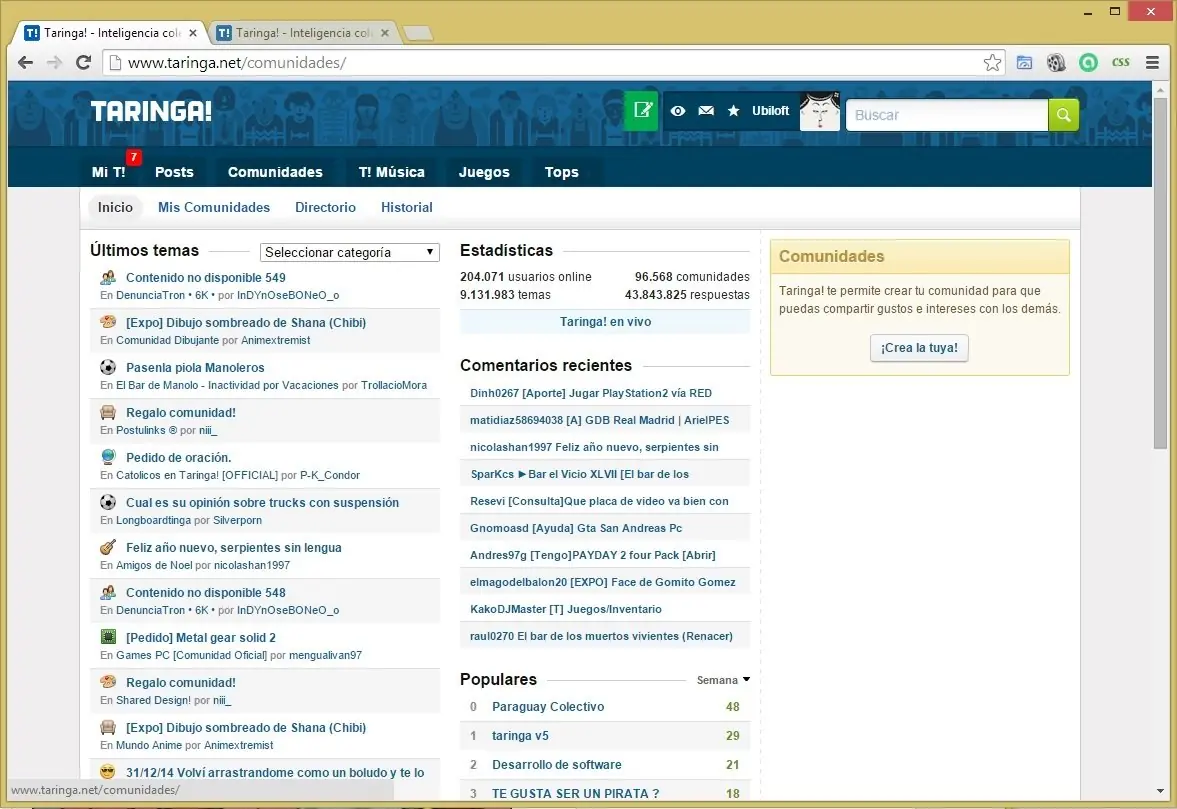Open the Ubiloft username link

(771, 110)
